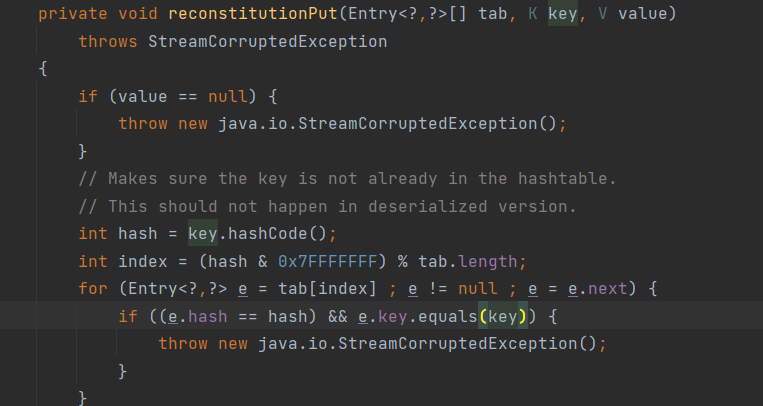Click key inside the equals parentheses
763x406 pixels.
click(x=503, y=316)
